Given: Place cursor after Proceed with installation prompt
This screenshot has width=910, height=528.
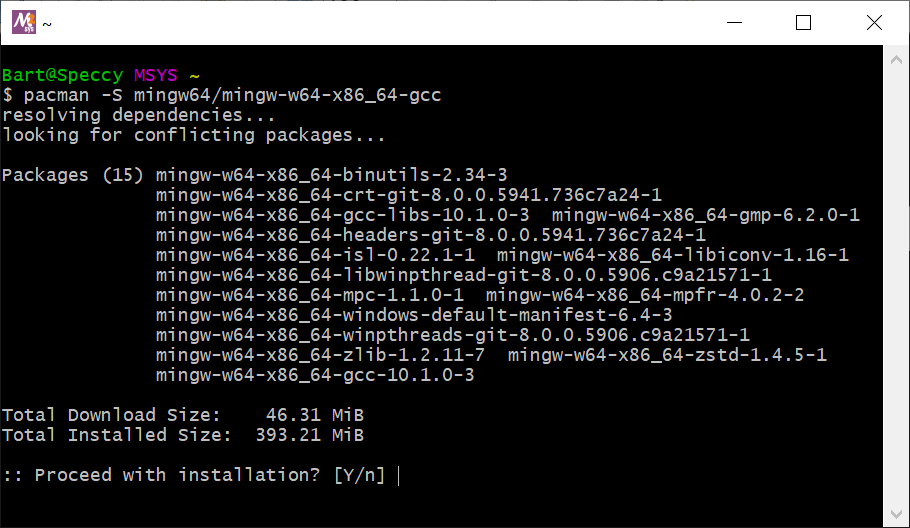Looking at the screenshot, I should coord(399,476).
